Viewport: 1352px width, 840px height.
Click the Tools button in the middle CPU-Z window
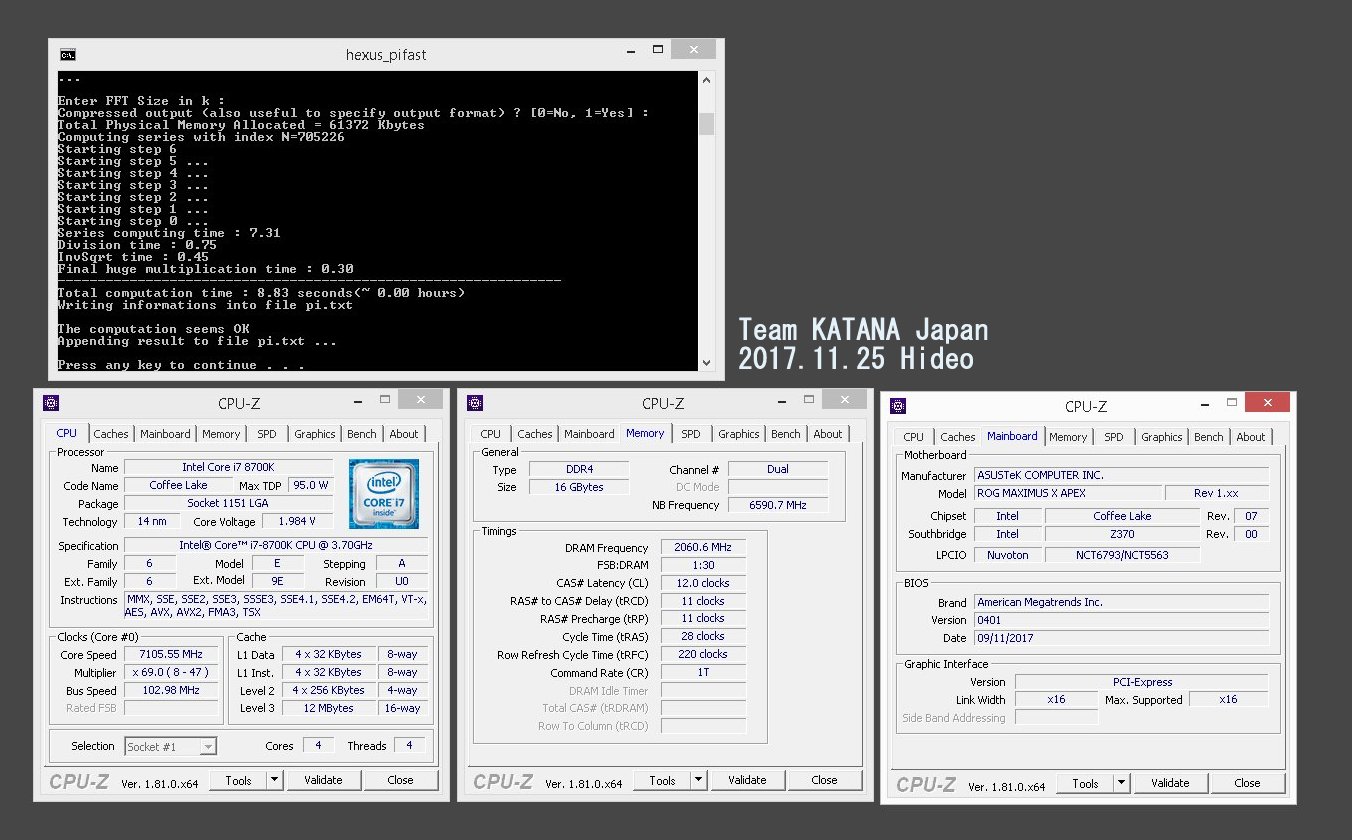point(663,780)
